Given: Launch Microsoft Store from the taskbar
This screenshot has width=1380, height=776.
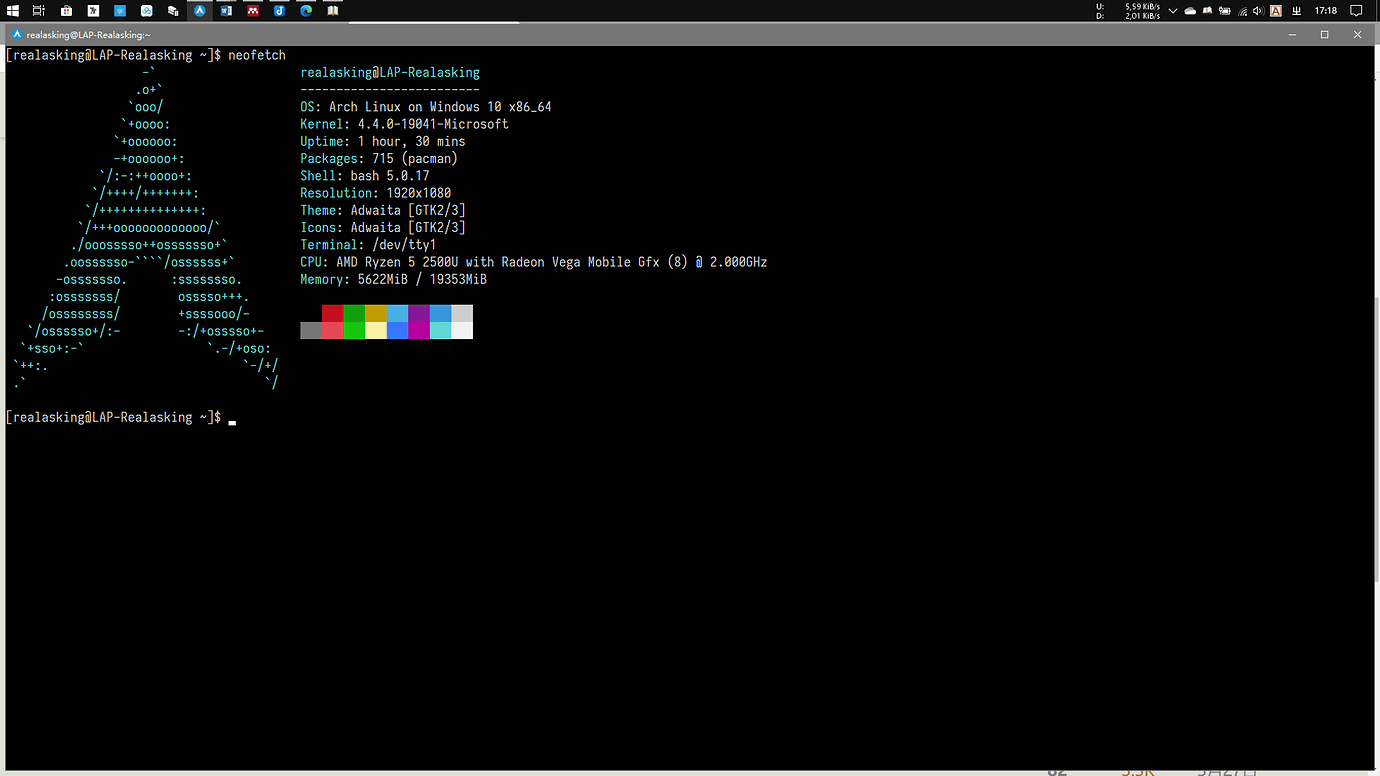Looking at the screenshot, I should pyautogui.click(x=66, y=10).
